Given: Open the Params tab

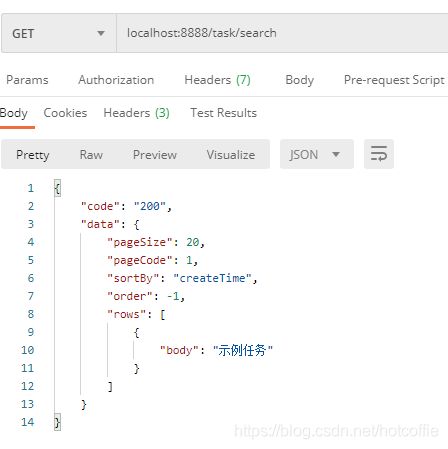Looking at the screenshot, I should point(27,80).
